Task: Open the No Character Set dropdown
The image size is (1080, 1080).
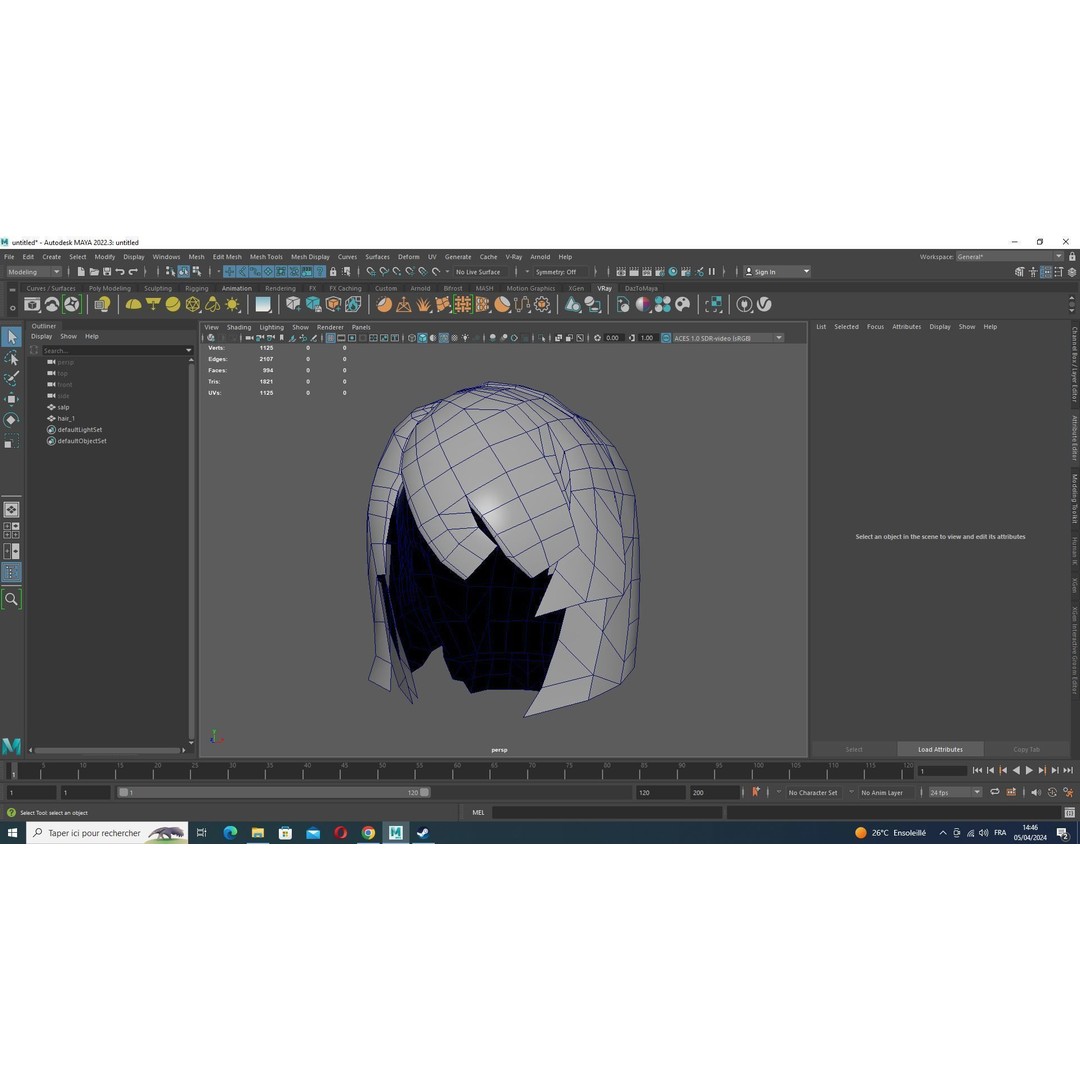Action: tap(813, 793)
